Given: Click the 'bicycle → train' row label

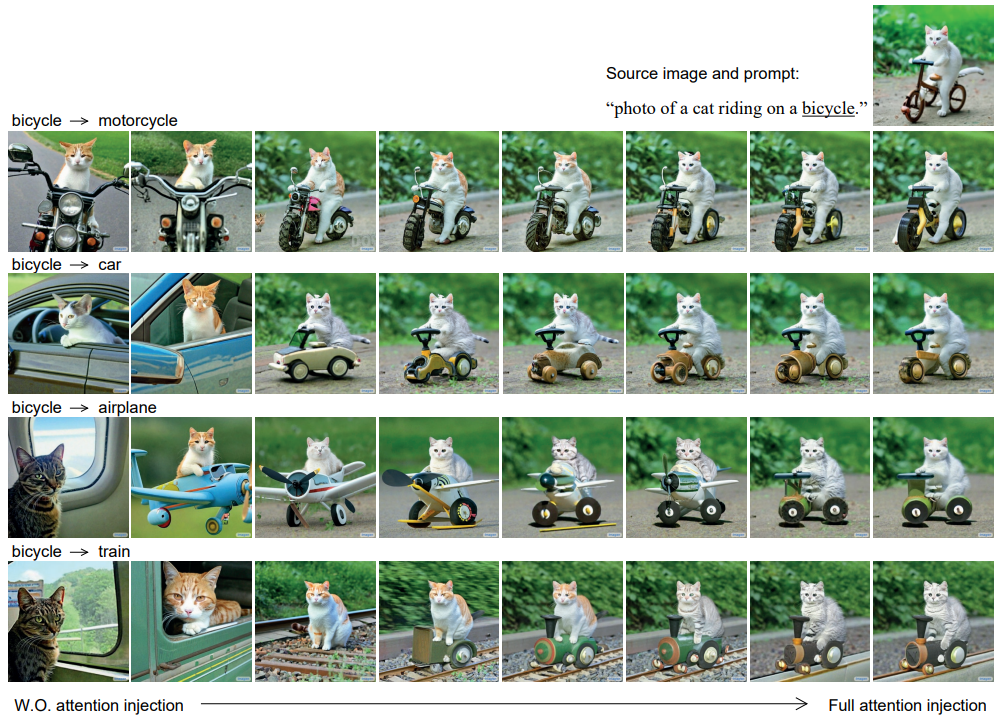Looking at the screenshot, I should [x=70, y=551].
